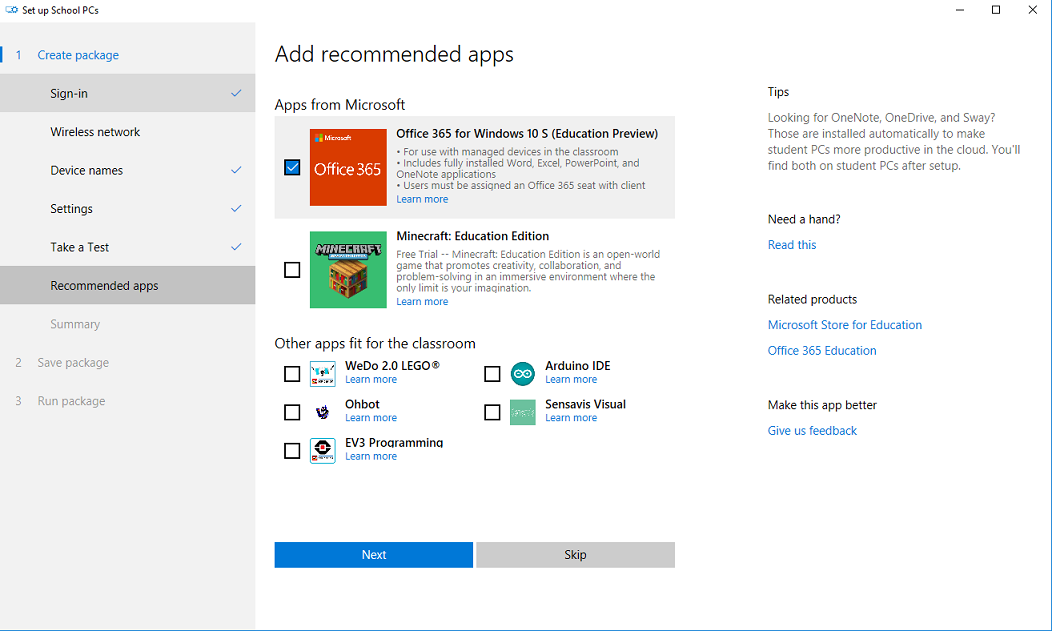Open Learn more under Minecraft: Education Edition
The width and height of the screenshot is (1052, 631).
tap(422, 302)
